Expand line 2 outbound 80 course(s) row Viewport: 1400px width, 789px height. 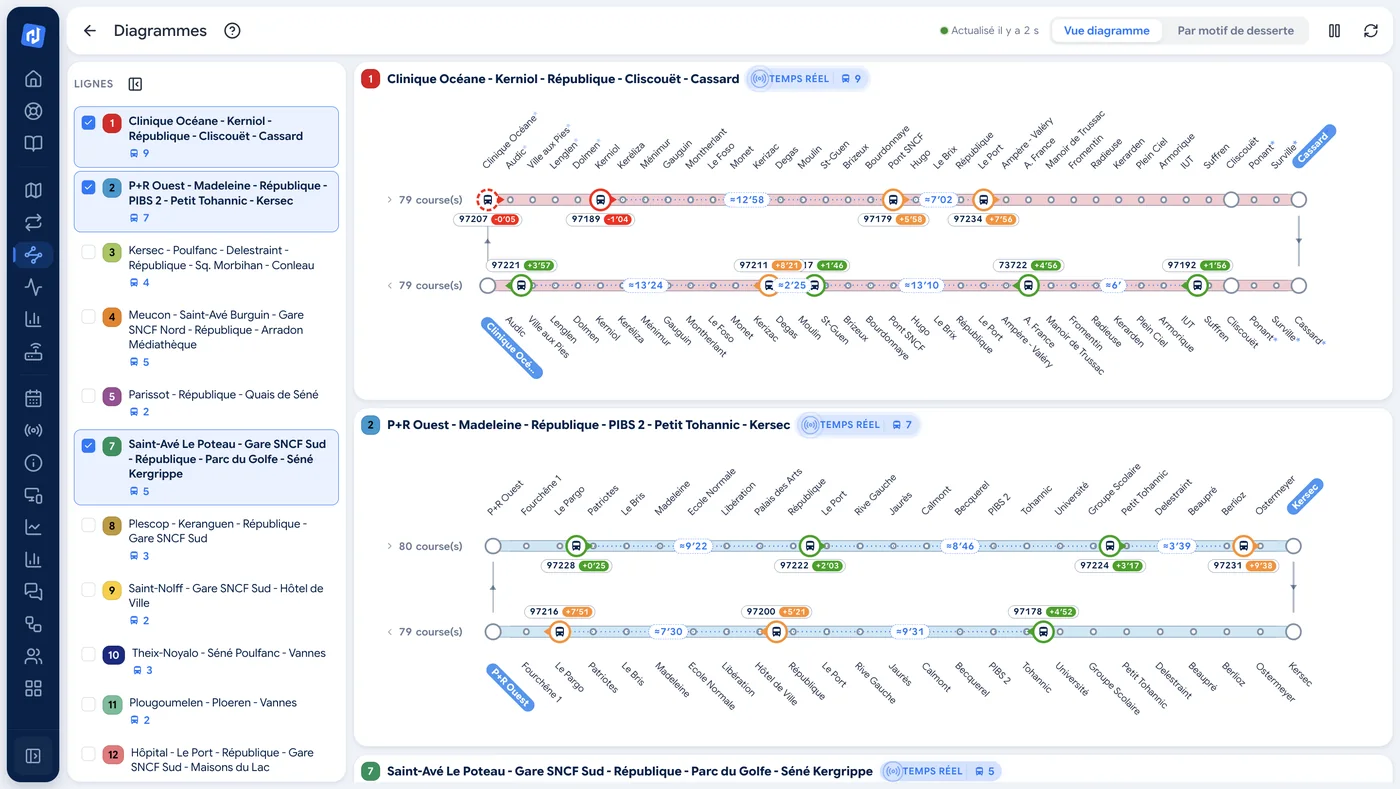point(424,547)
